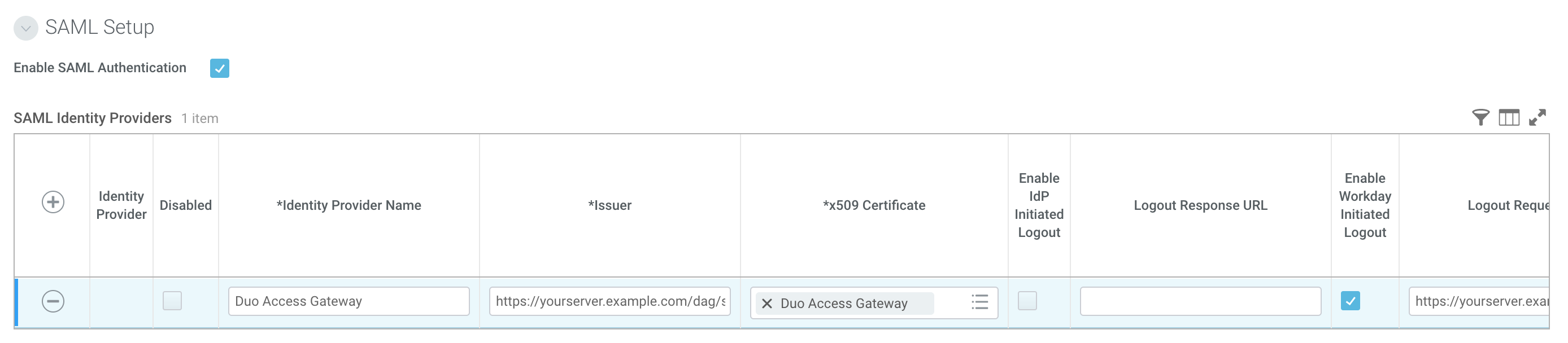
Task: Select the Issuer URL field
Action: pos(609,301)
